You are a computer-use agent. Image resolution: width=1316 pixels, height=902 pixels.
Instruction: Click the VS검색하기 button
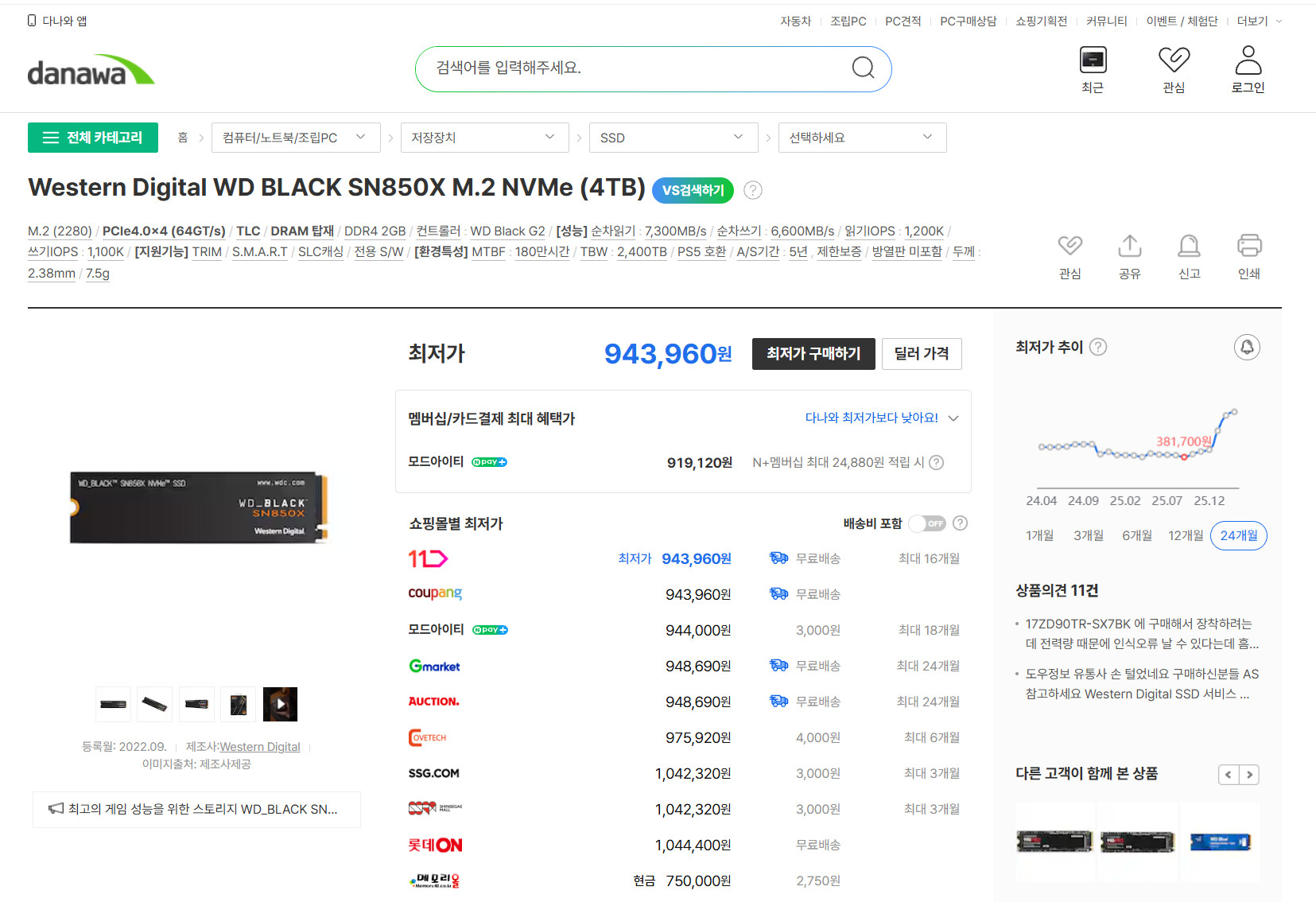[x=693, y=190]
